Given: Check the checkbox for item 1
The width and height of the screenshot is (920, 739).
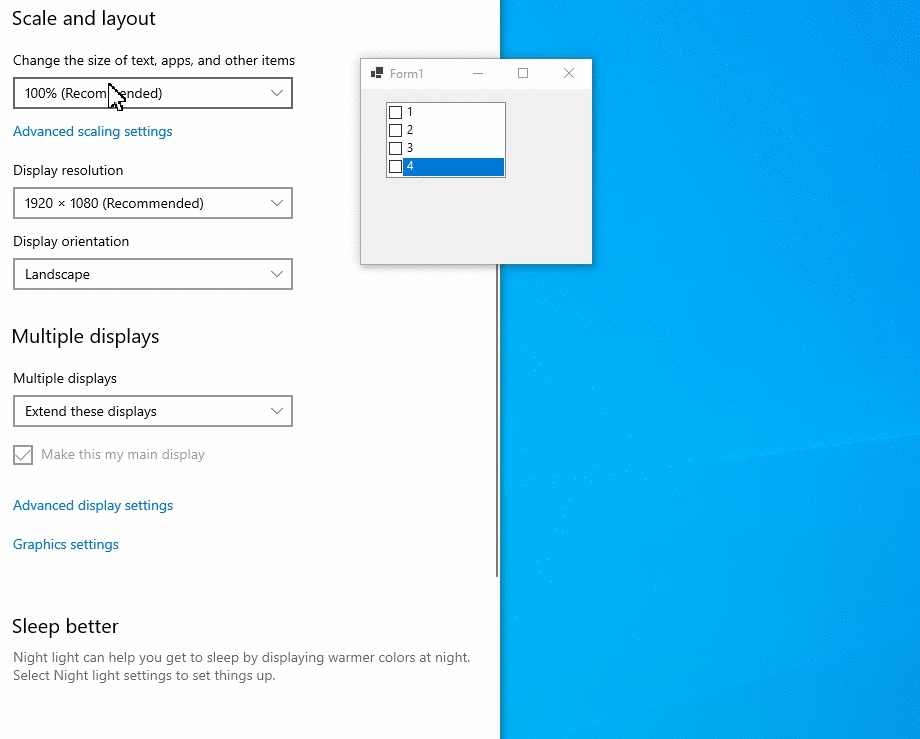Looking at the screenshot, I should pyautogui.click(x=396, y=112).
